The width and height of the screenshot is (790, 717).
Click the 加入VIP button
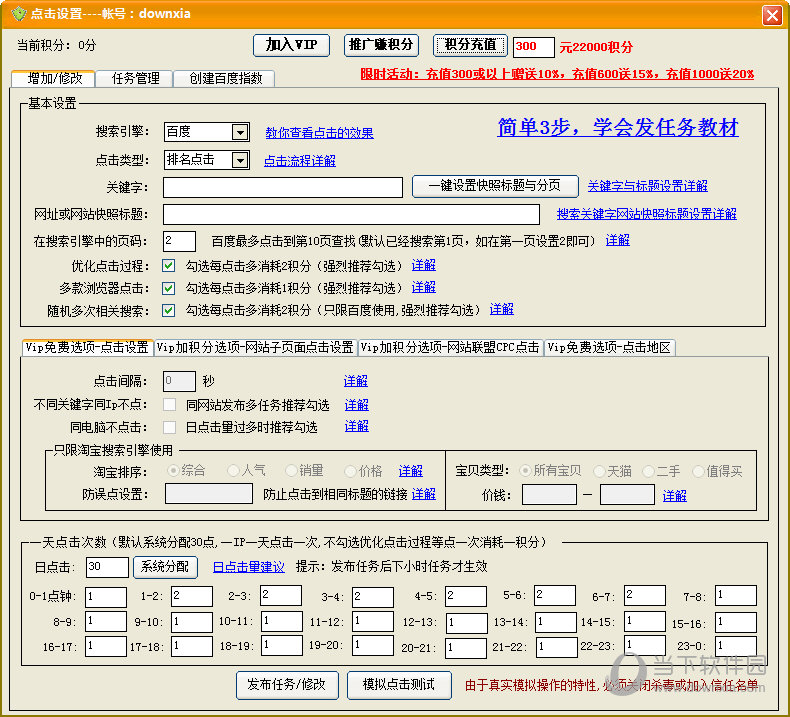[x=291, y=45]
